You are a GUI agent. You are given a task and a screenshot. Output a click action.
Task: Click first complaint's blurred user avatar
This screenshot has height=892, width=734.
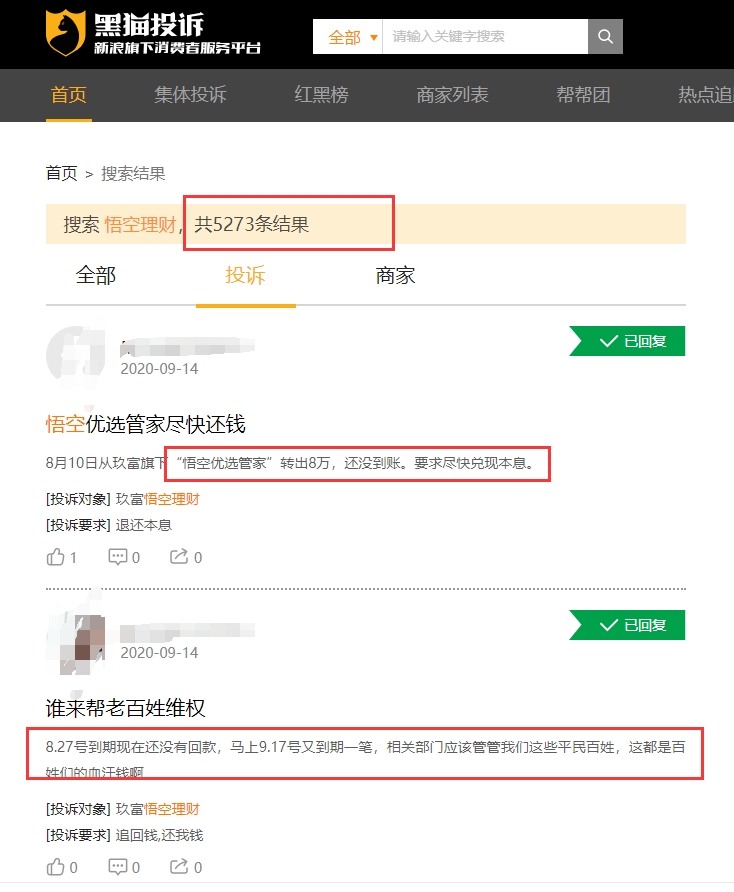click(76, 356)
